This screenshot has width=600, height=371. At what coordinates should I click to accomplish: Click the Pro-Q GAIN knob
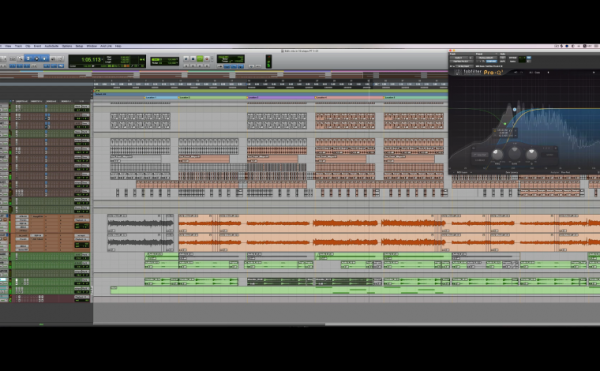(x=514, y=153)
